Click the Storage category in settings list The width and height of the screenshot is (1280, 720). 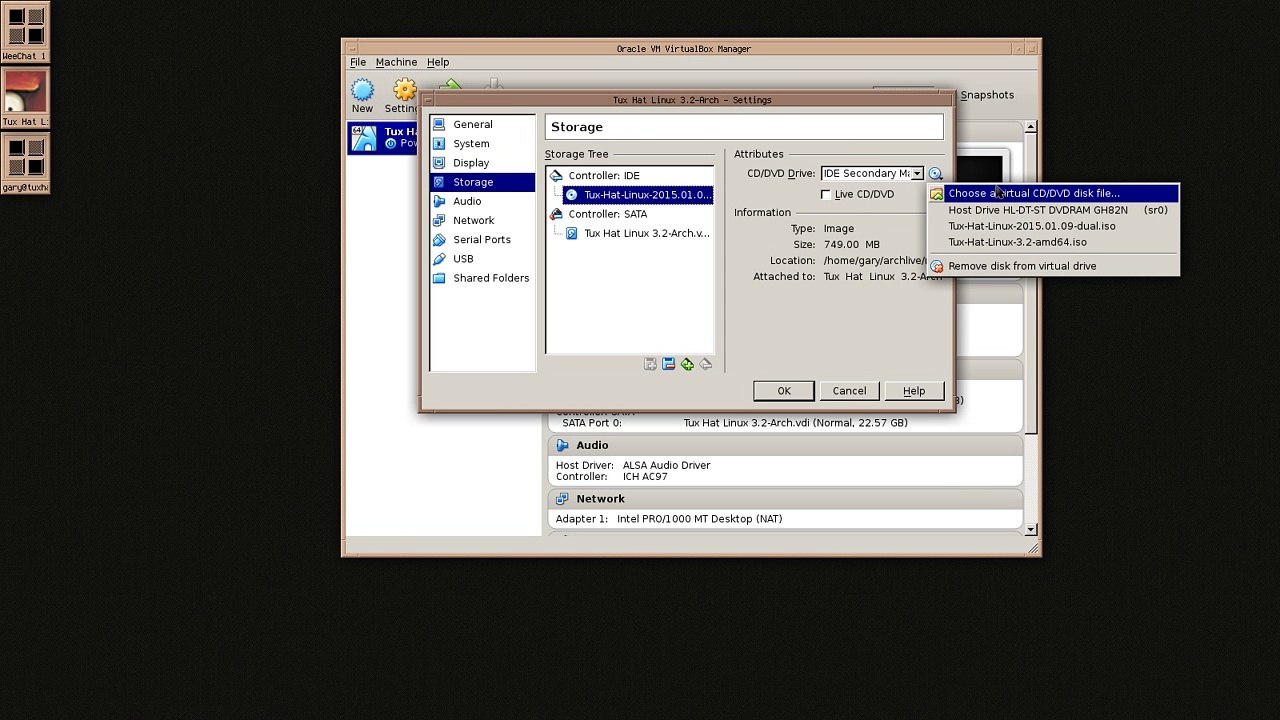tap(482, 182)
